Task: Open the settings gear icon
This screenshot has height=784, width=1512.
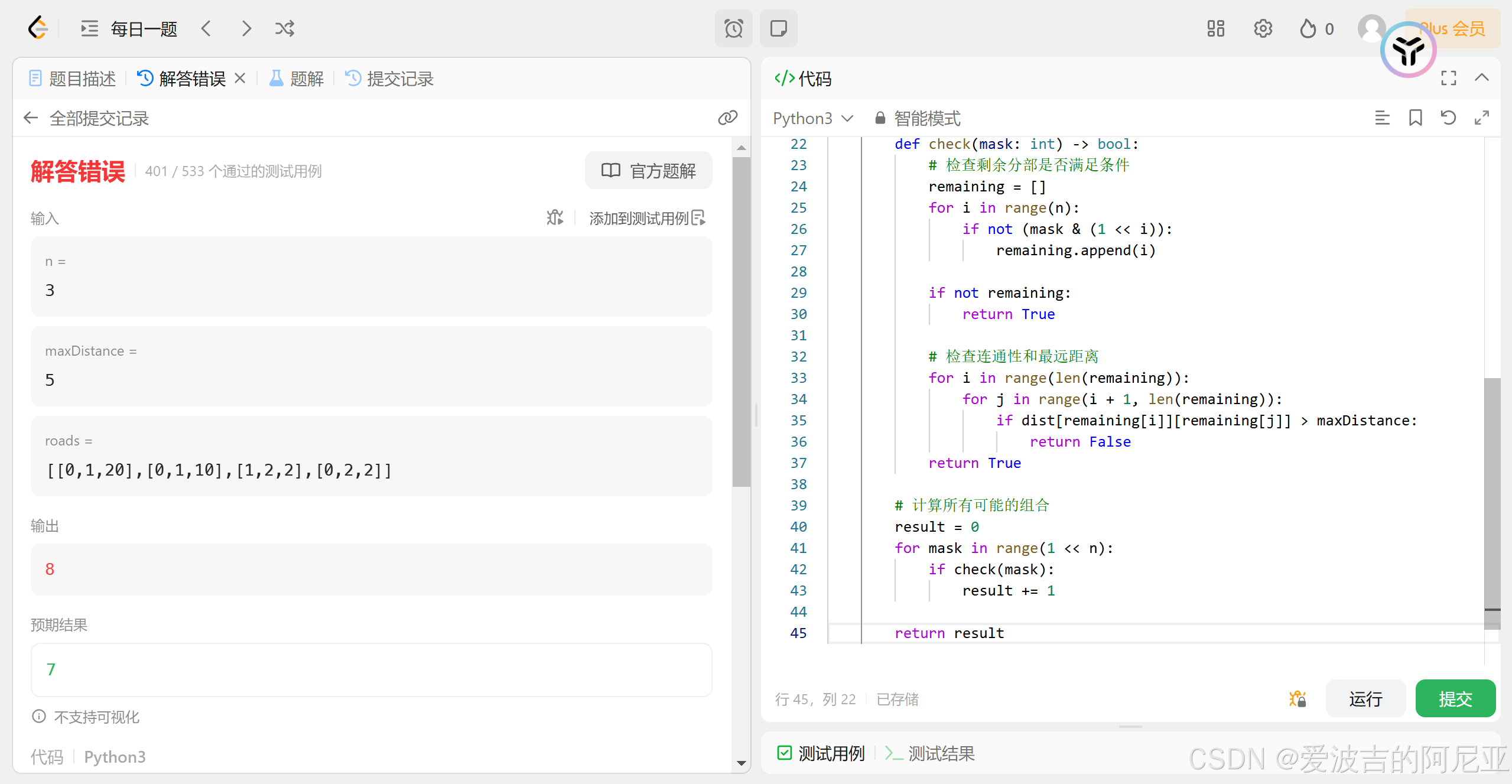Action: pyautogui.click(x=1263, y=28)
